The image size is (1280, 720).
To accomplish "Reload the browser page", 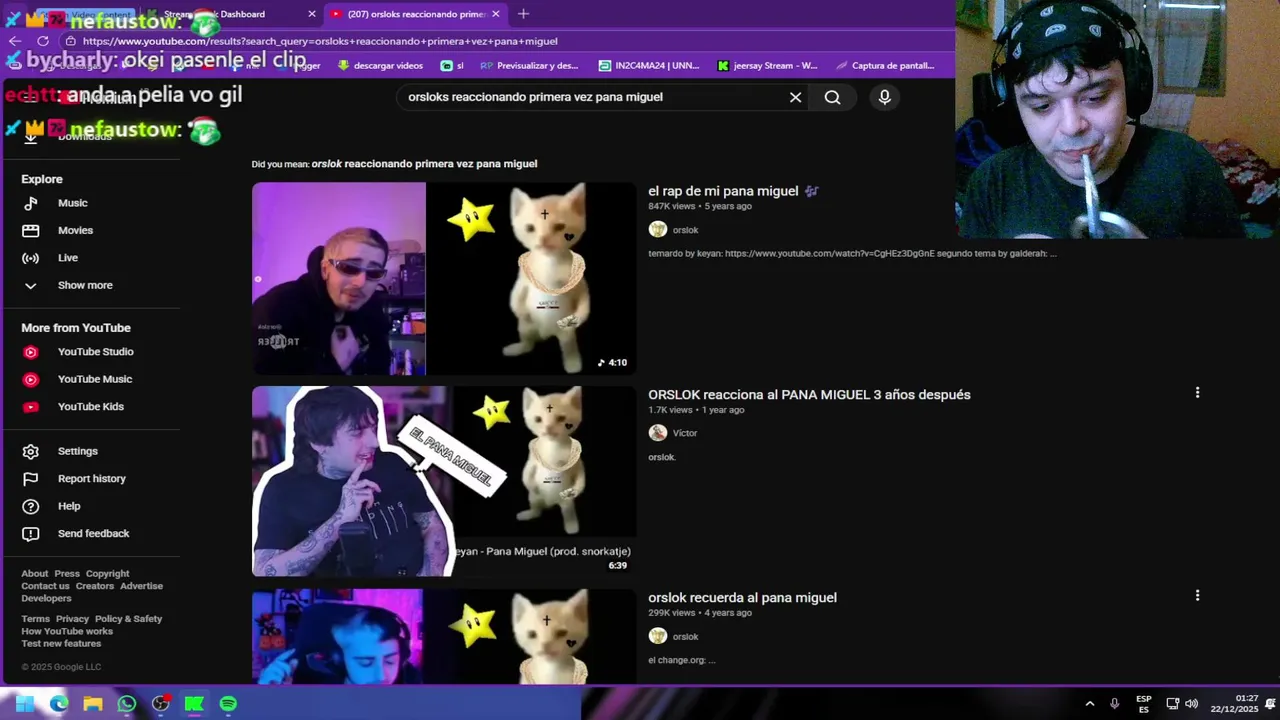I will 43,41.
